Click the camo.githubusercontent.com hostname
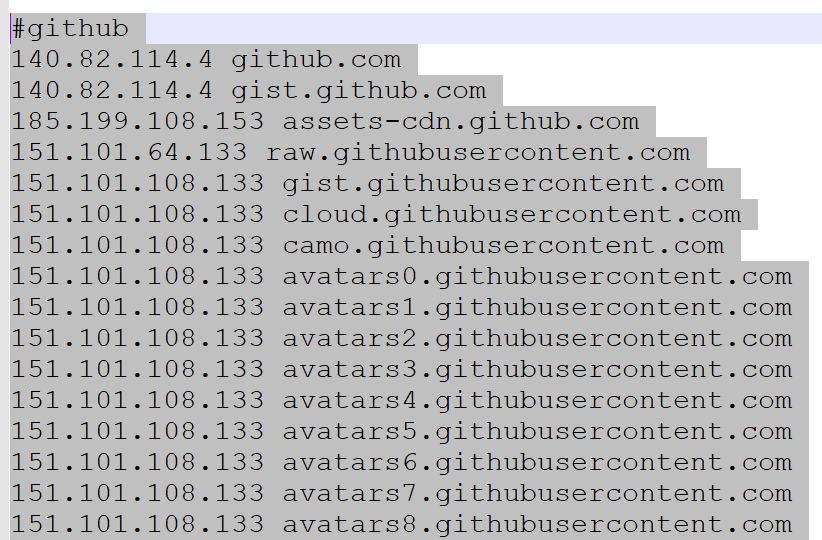 (503, 245)
